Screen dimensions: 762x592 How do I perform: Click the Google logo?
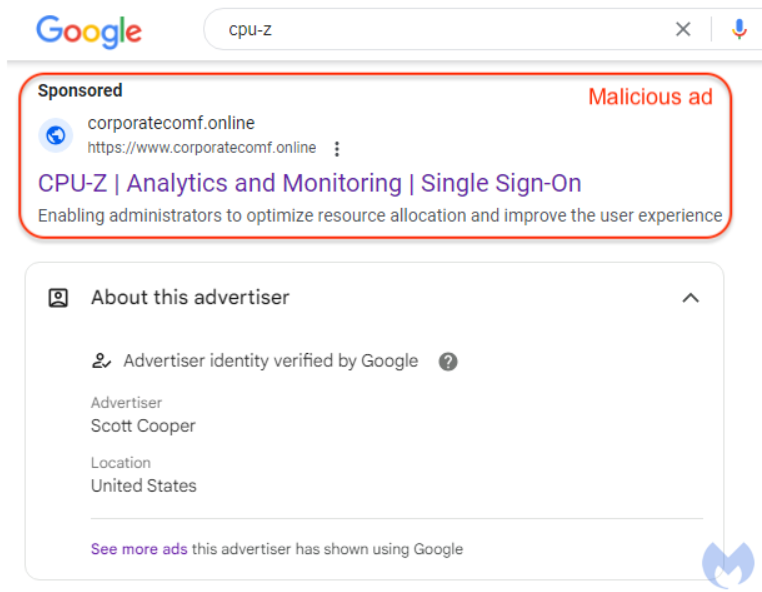(x=89, y=30)
